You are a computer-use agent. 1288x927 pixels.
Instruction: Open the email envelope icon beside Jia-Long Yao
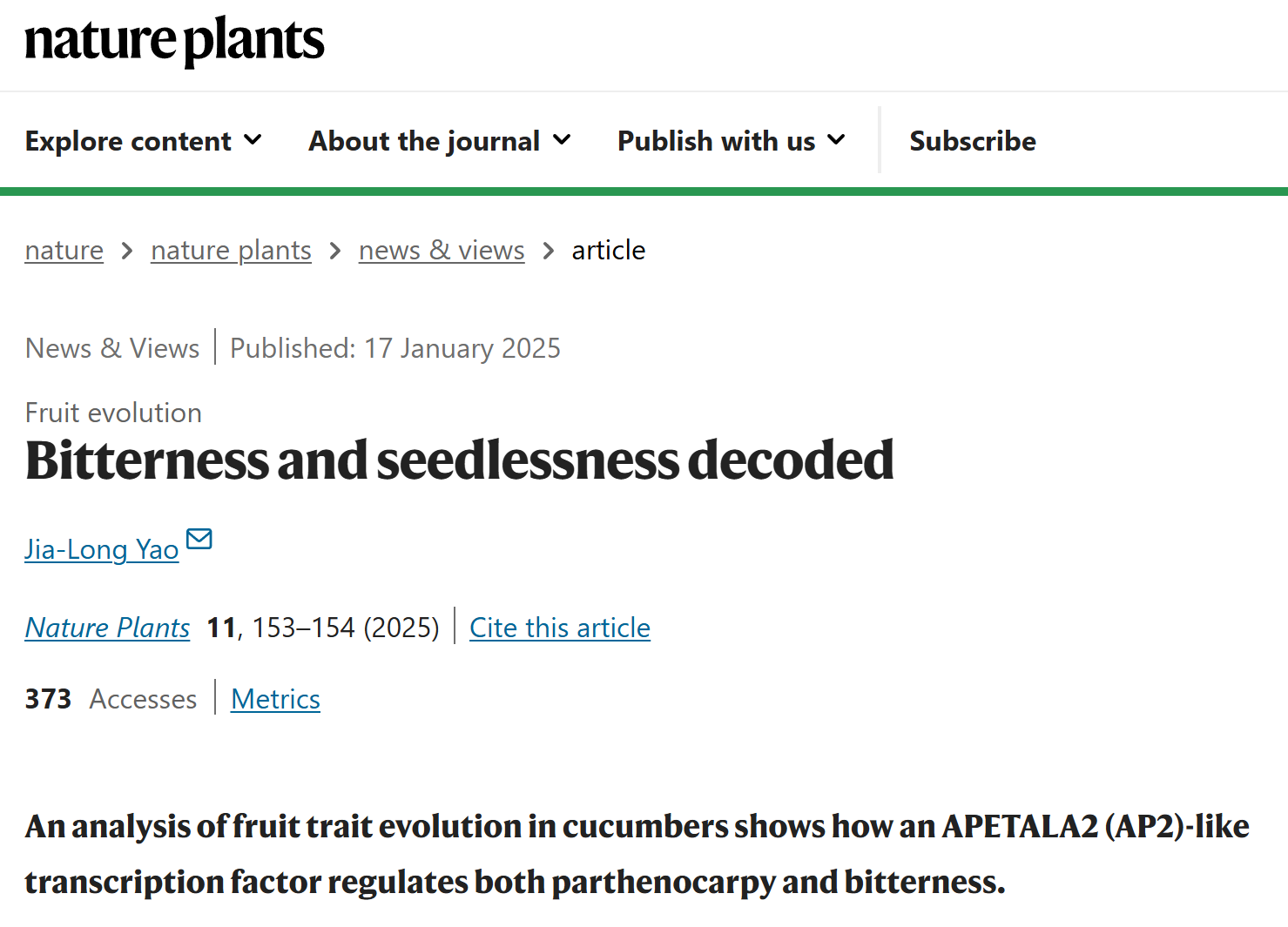pos(199,540)
